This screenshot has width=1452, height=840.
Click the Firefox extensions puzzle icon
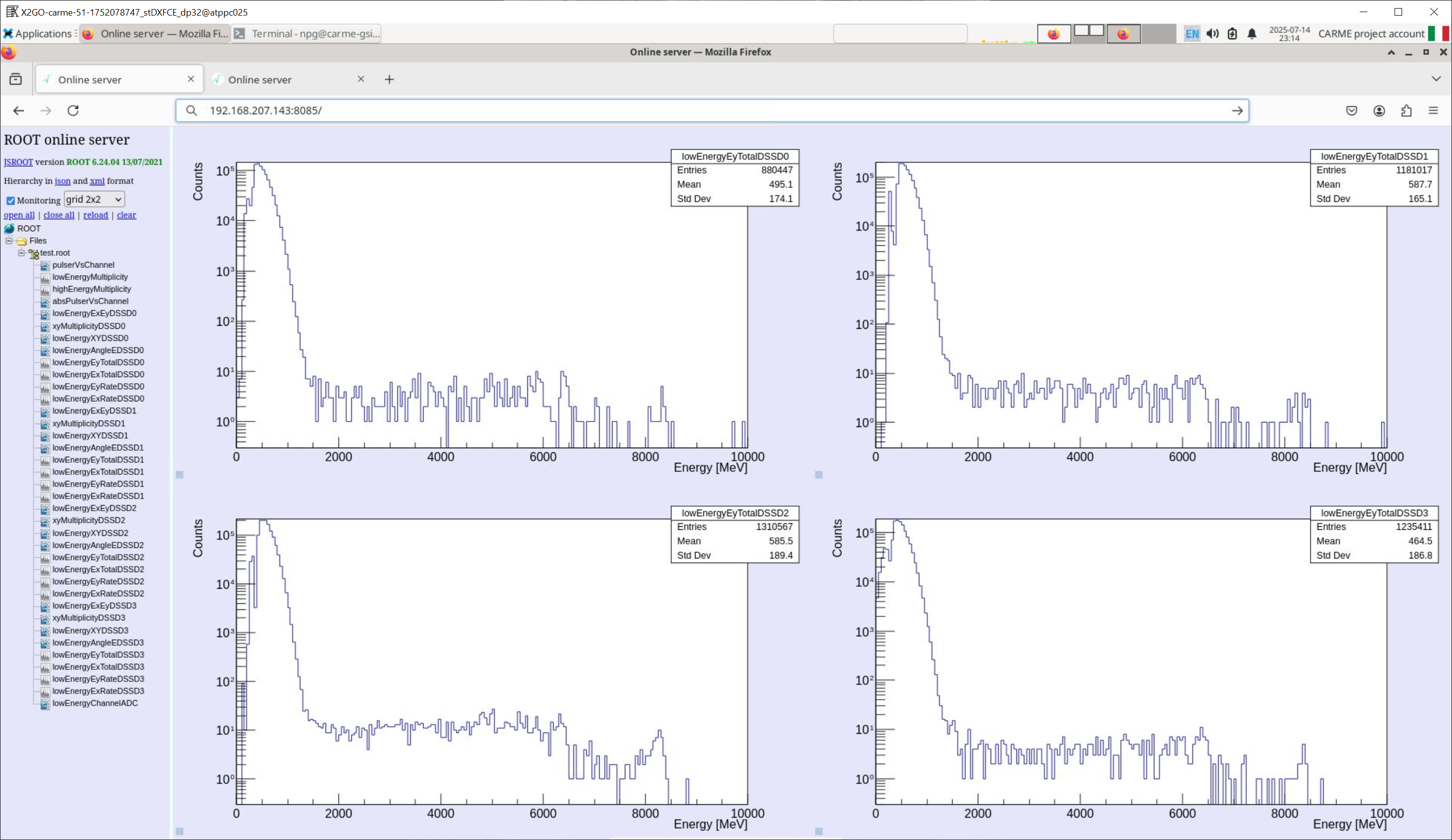point(1406,111)
